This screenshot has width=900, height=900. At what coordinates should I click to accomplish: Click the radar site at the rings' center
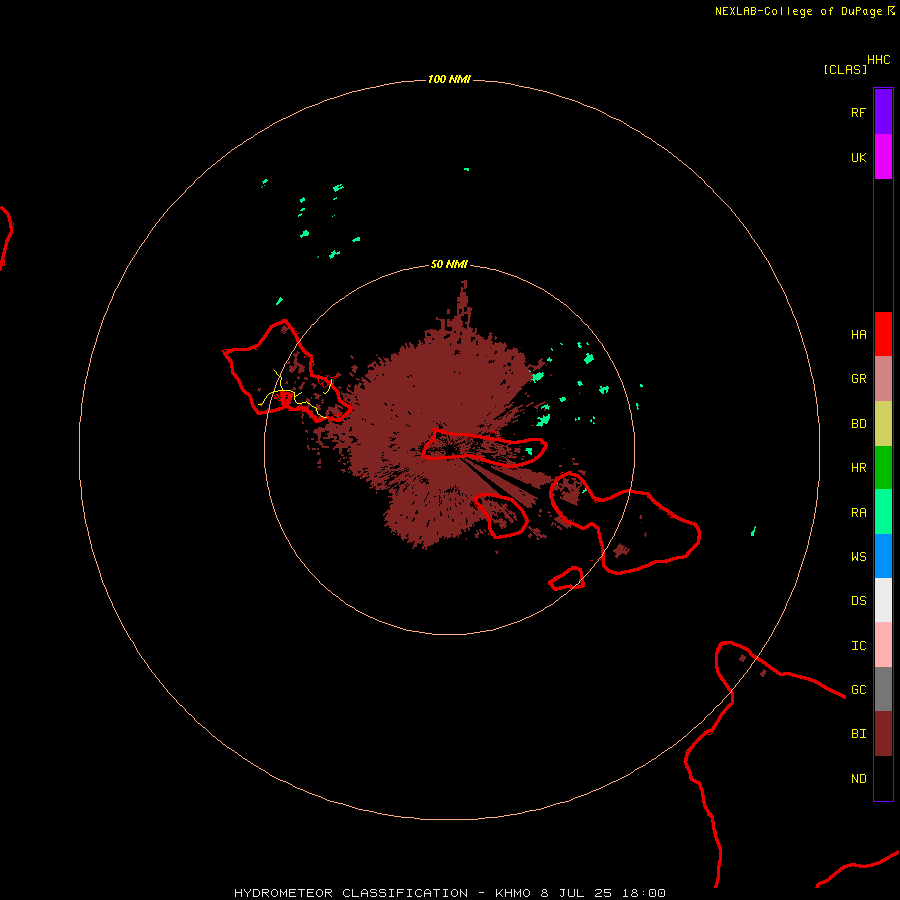449,449
